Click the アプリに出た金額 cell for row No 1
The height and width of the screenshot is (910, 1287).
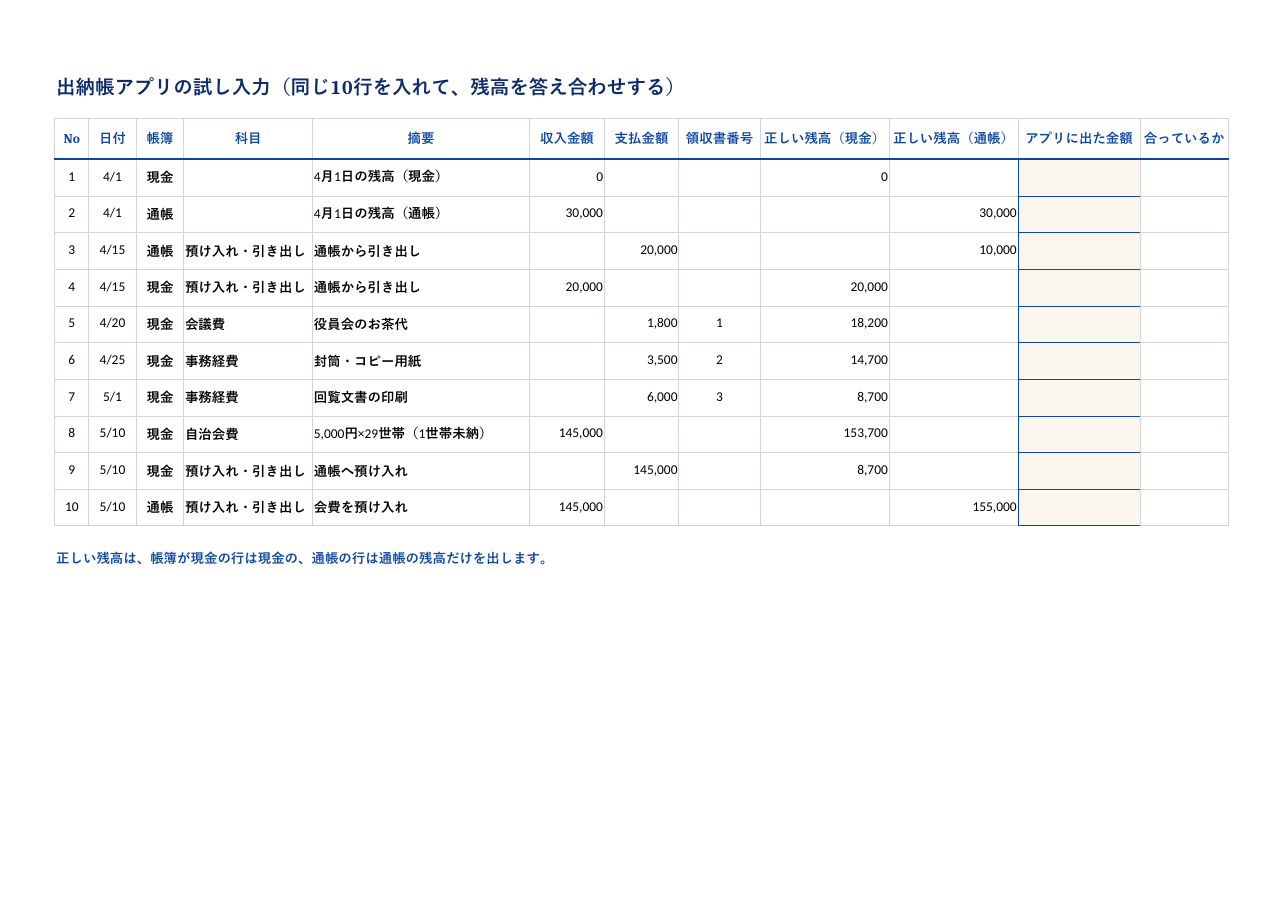1079,178
